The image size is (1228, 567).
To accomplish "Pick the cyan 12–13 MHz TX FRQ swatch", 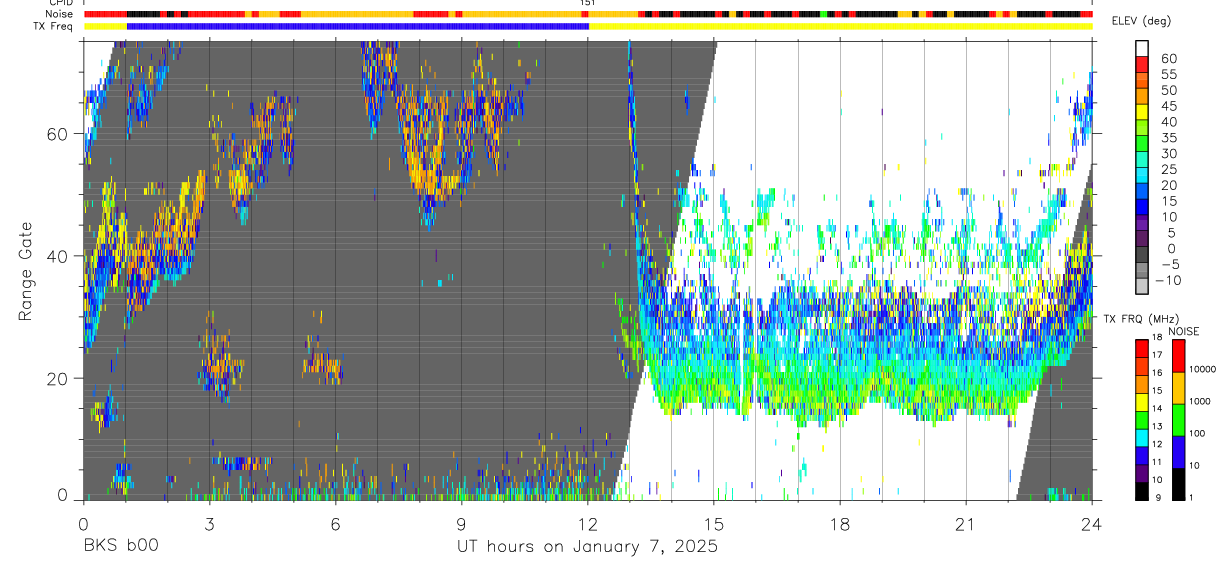I will (x=1142, y=438).
